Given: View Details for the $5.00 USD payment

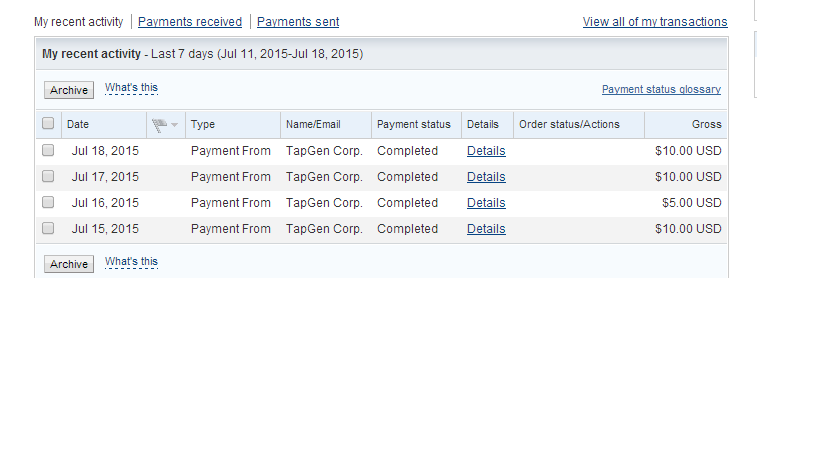Looking at the screenshot, I should (x=486, y=203).
